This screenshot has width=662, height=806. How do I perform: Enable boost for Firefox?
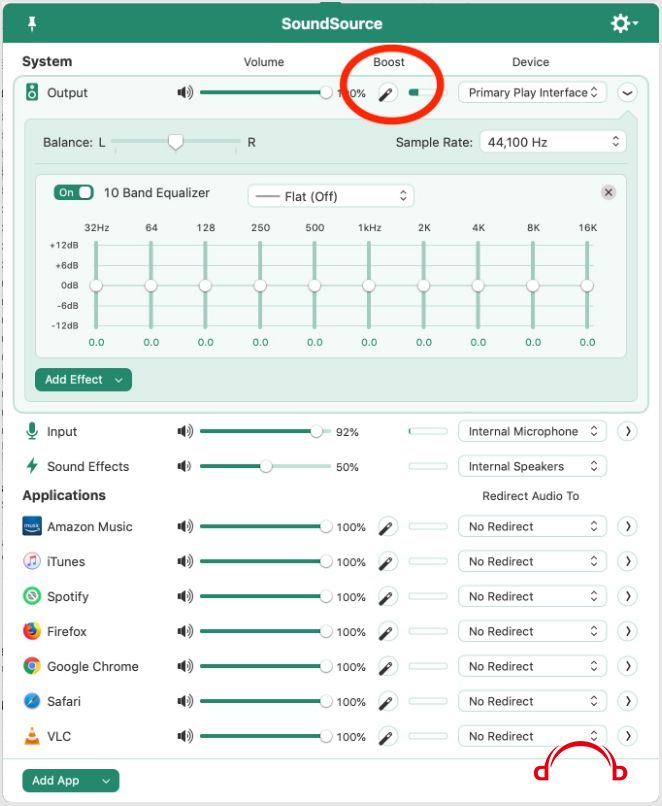tap(388, 632)
